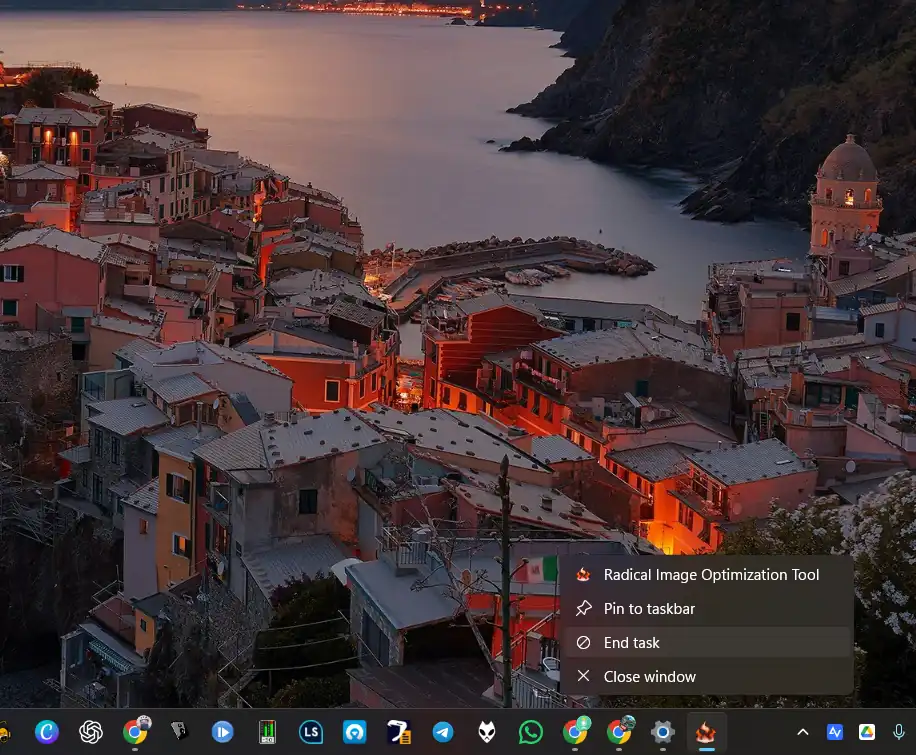The width and height of the screenshot is (916, 755).
Task: Click the microphone icon in system tray
Action: tap(899, 732)
